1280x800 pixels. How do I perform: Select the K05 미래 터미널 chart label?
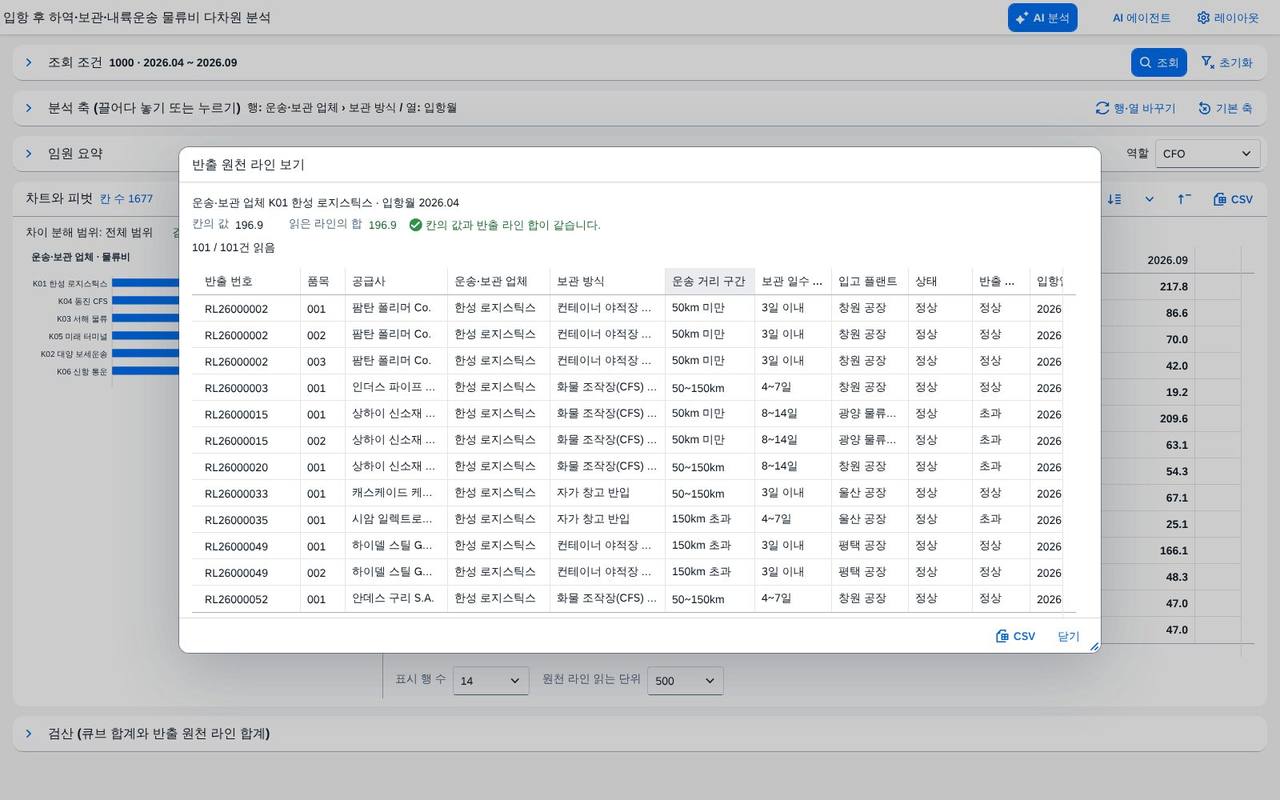[x=78, y=336]
